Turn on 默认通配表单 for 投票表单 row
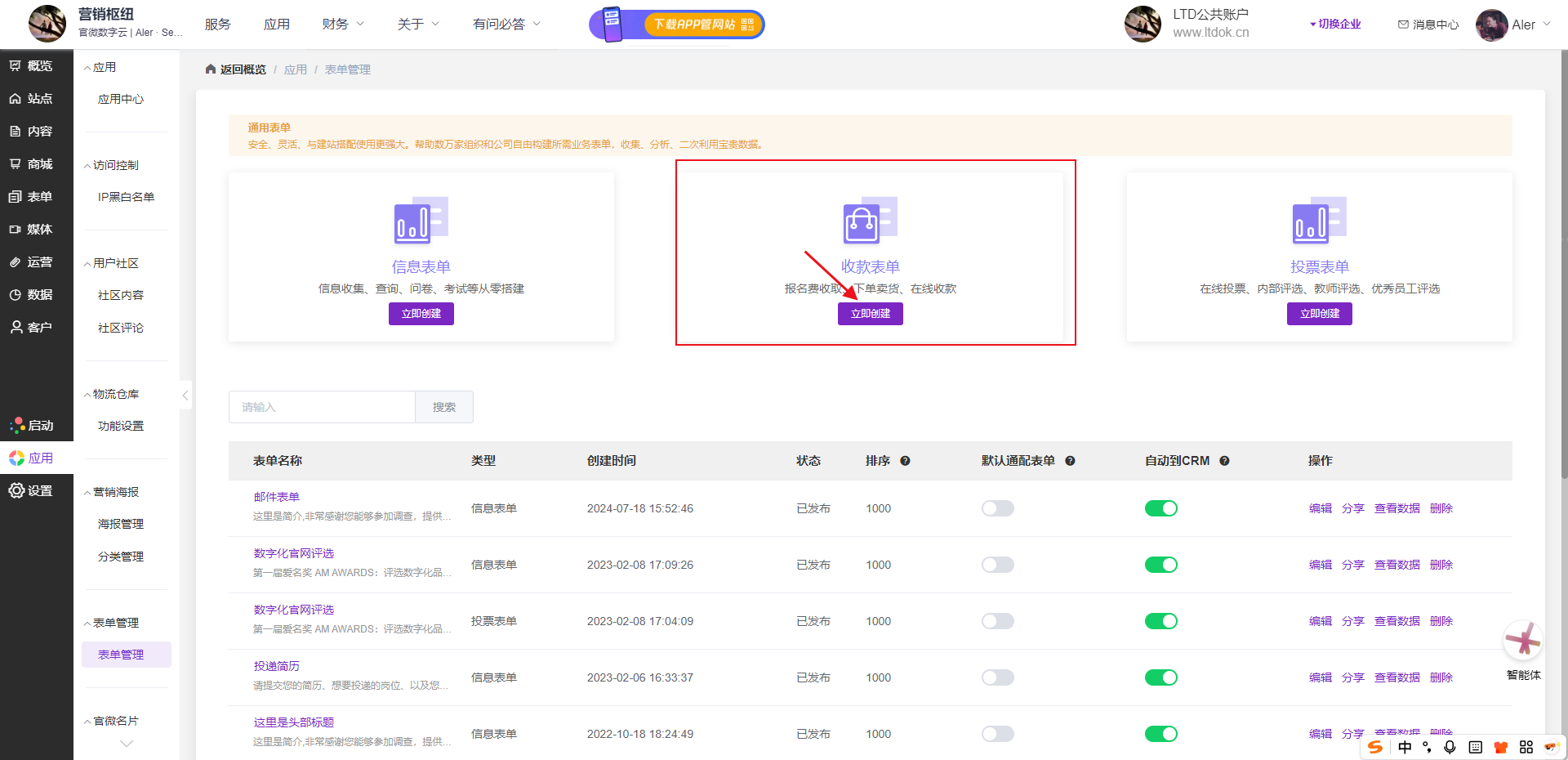This screenshot has height=760, width=1568. coord(997,621)
